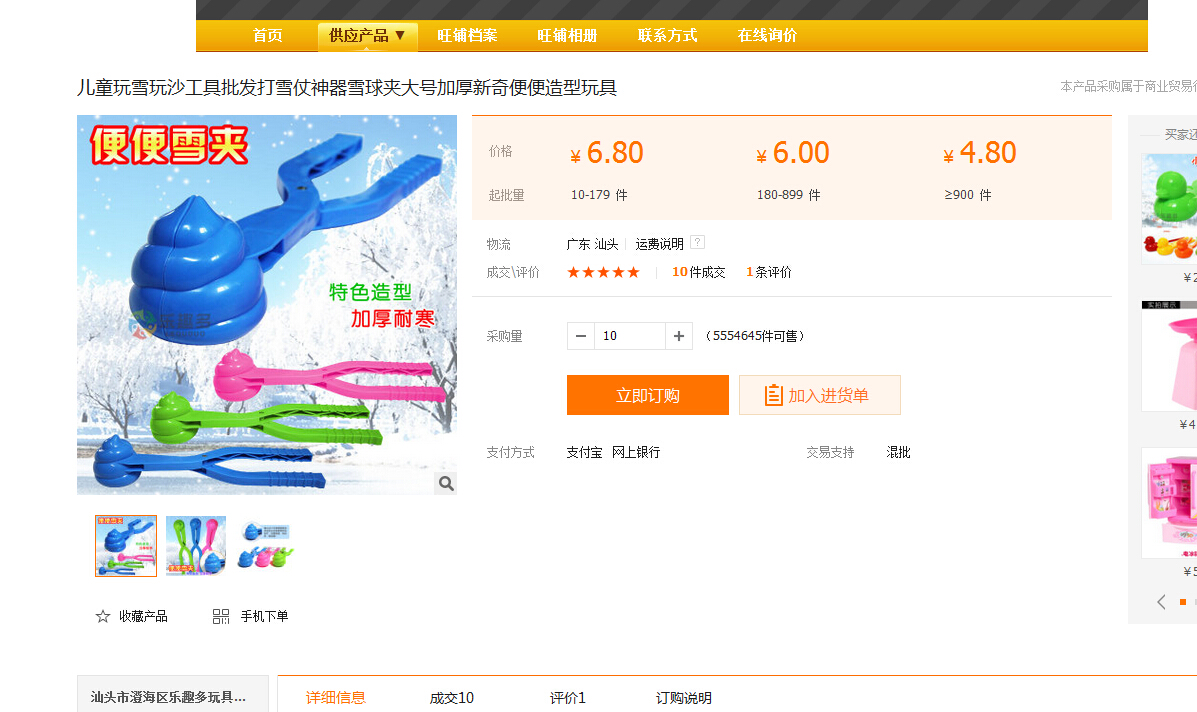The image size is (1197, 712).
Task: Click the QR code mobile order icon
Action: click(221, 617)
